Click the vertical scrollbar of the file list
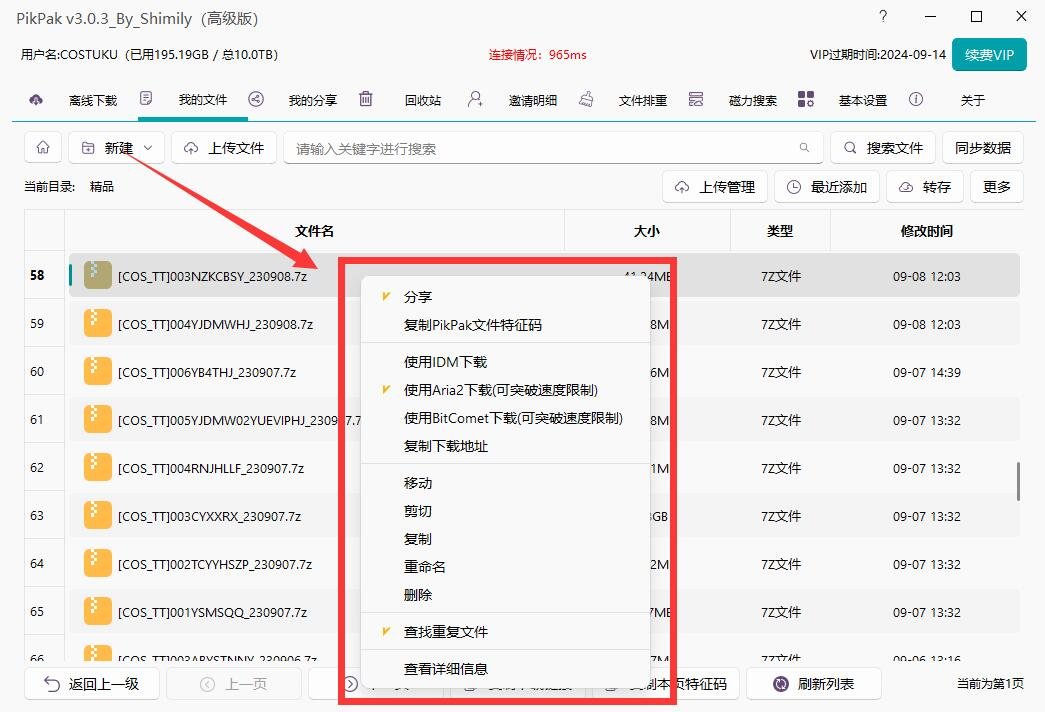 pyautogui.click(x=1018, y=481)
